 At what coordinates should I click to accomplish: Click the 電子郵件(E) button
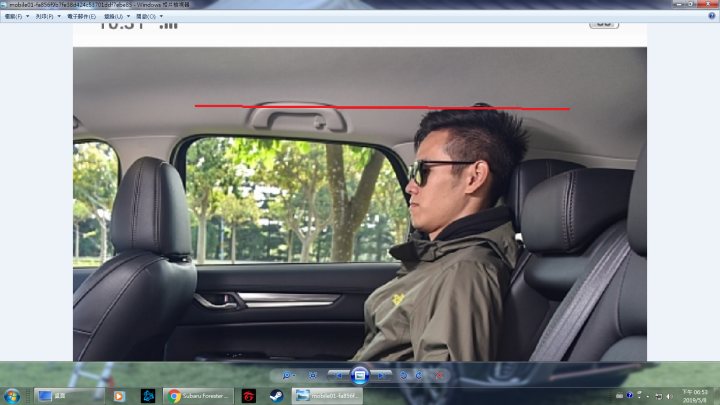(x=82, y=17)
